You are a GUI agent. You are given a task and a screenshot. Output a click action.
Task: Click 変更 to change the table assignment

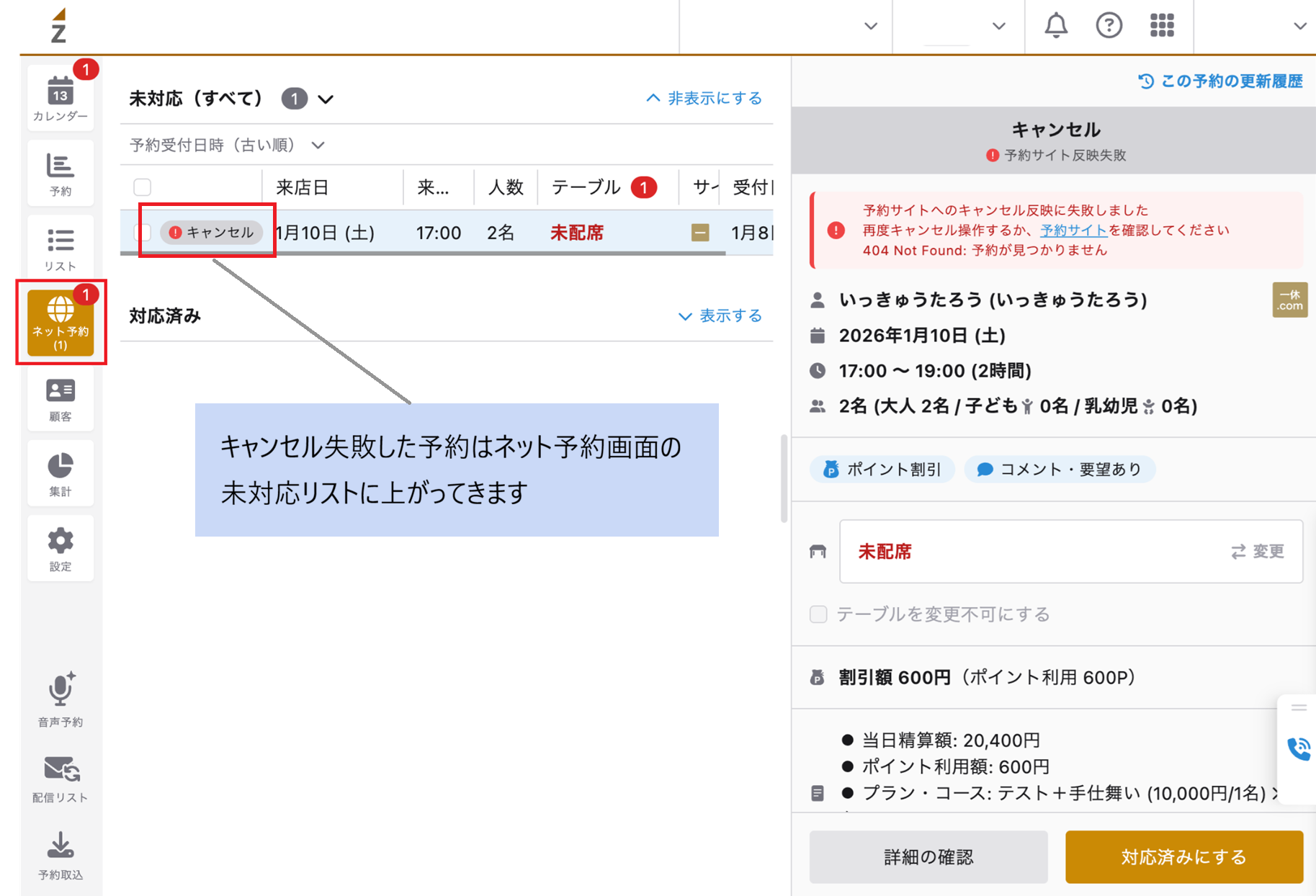point(1258,552)
